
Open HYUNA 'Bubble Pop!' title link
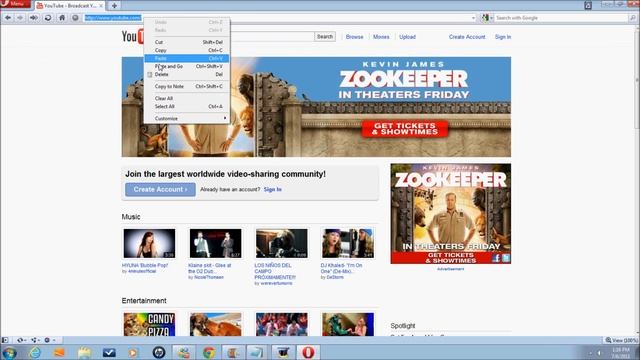145,265
